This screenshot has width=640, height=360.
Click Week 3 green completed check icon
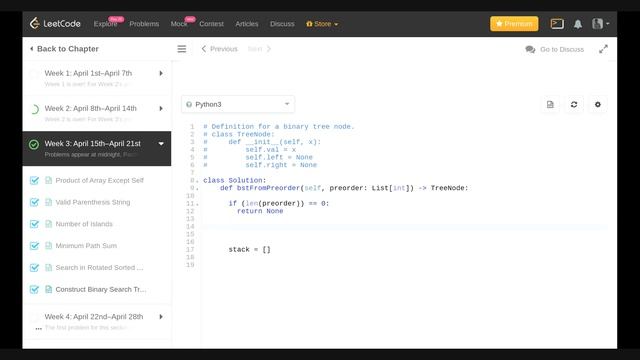pos(34,144)
